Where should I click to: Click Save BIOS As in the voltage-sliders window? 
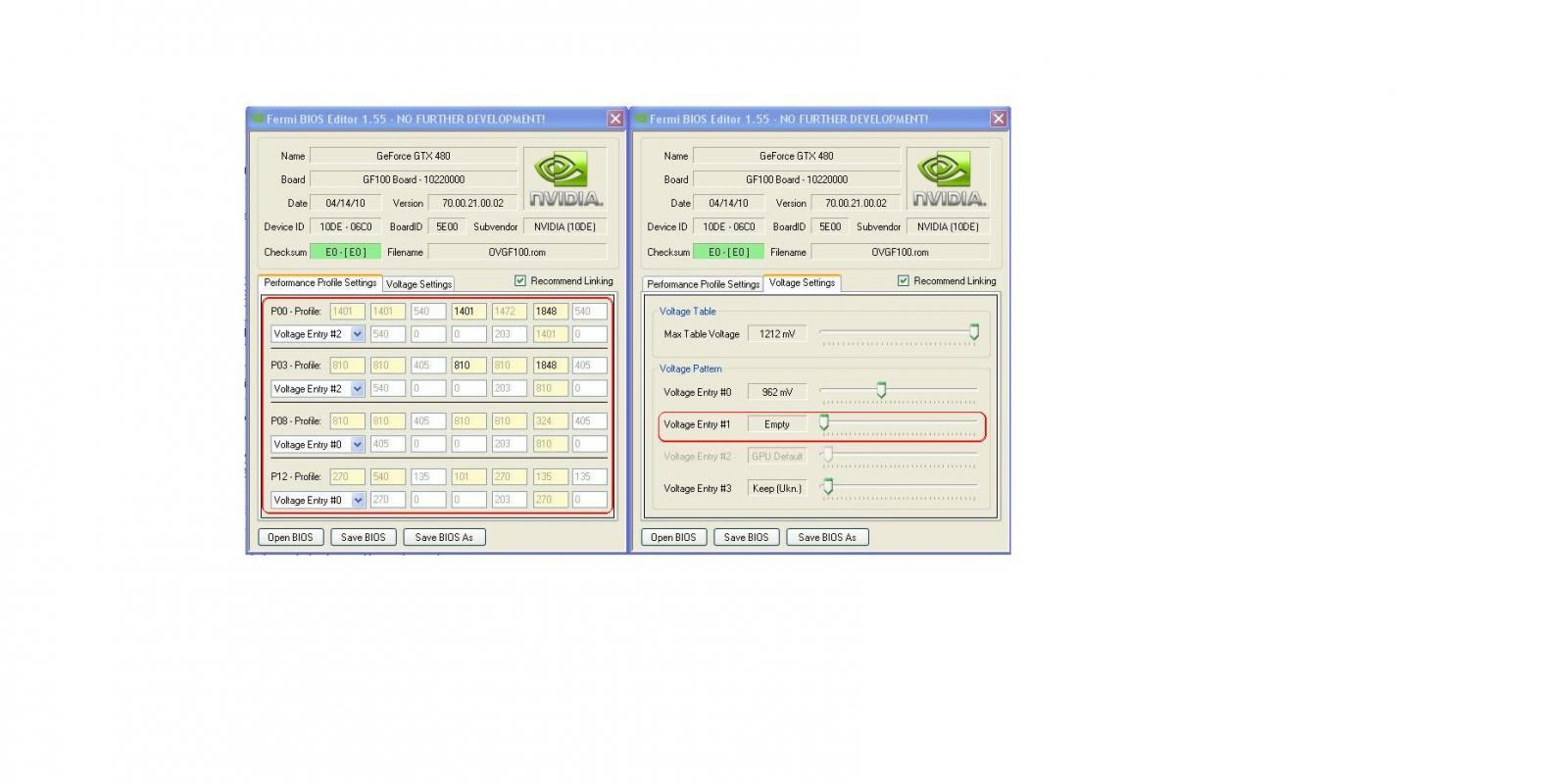827,537
